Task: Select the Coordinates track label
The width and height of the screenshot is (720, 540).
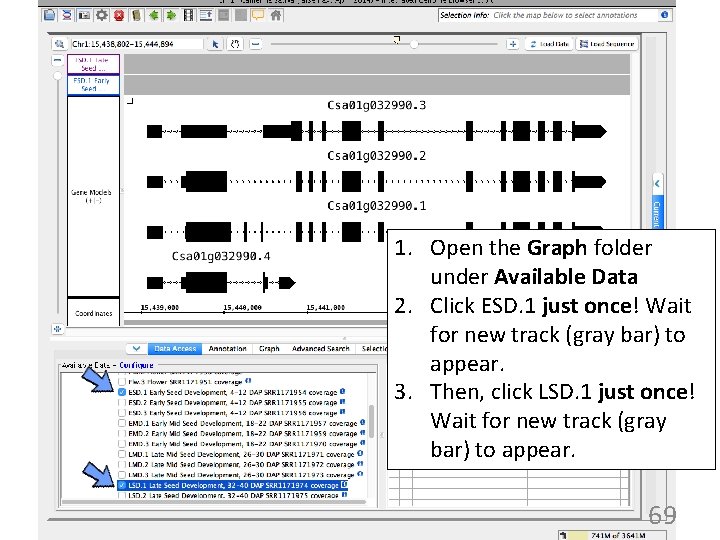Action: (93, 313)
